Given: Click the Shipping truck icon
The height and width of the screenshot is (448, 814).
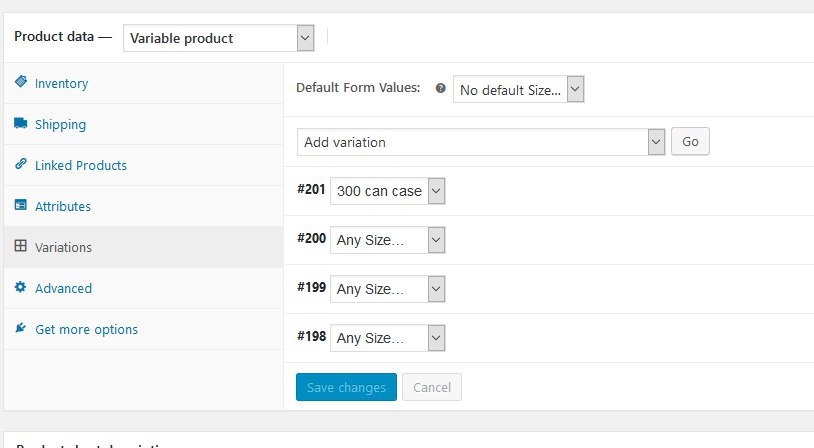Looking at the screenshot, I should 21,123.
